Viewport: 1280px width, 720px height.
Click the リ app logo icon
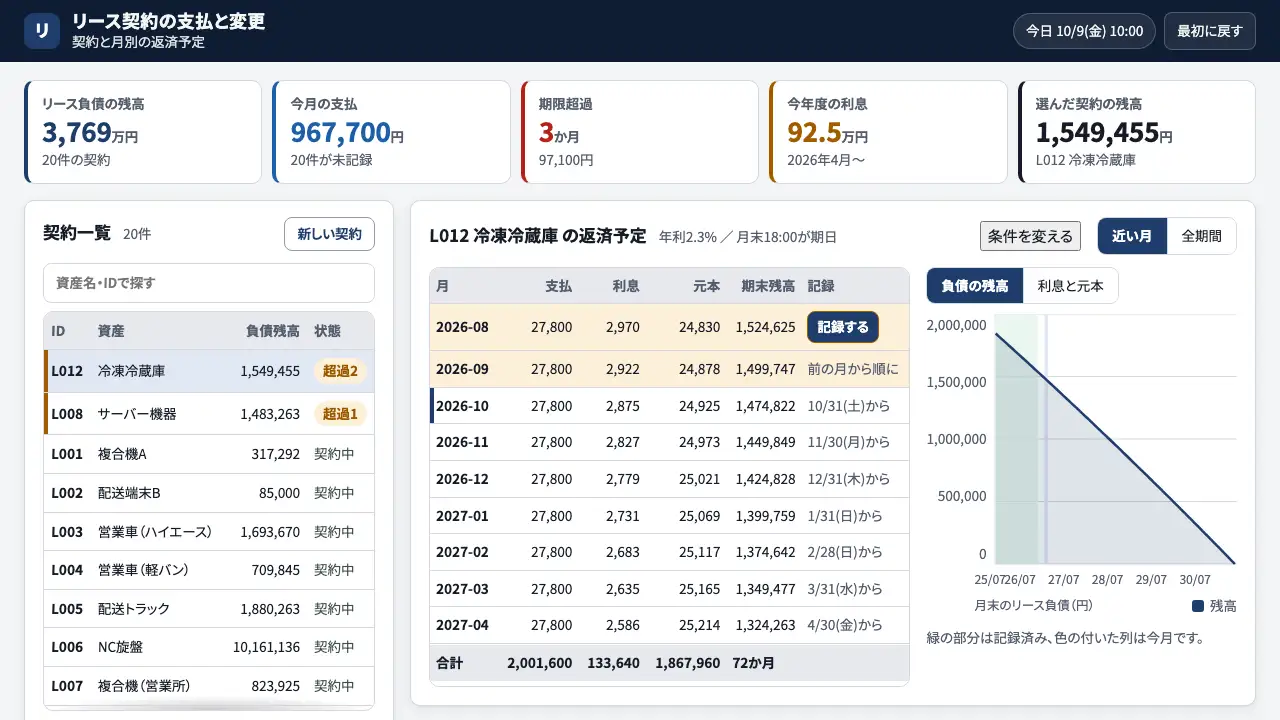[x=42, y=31]
